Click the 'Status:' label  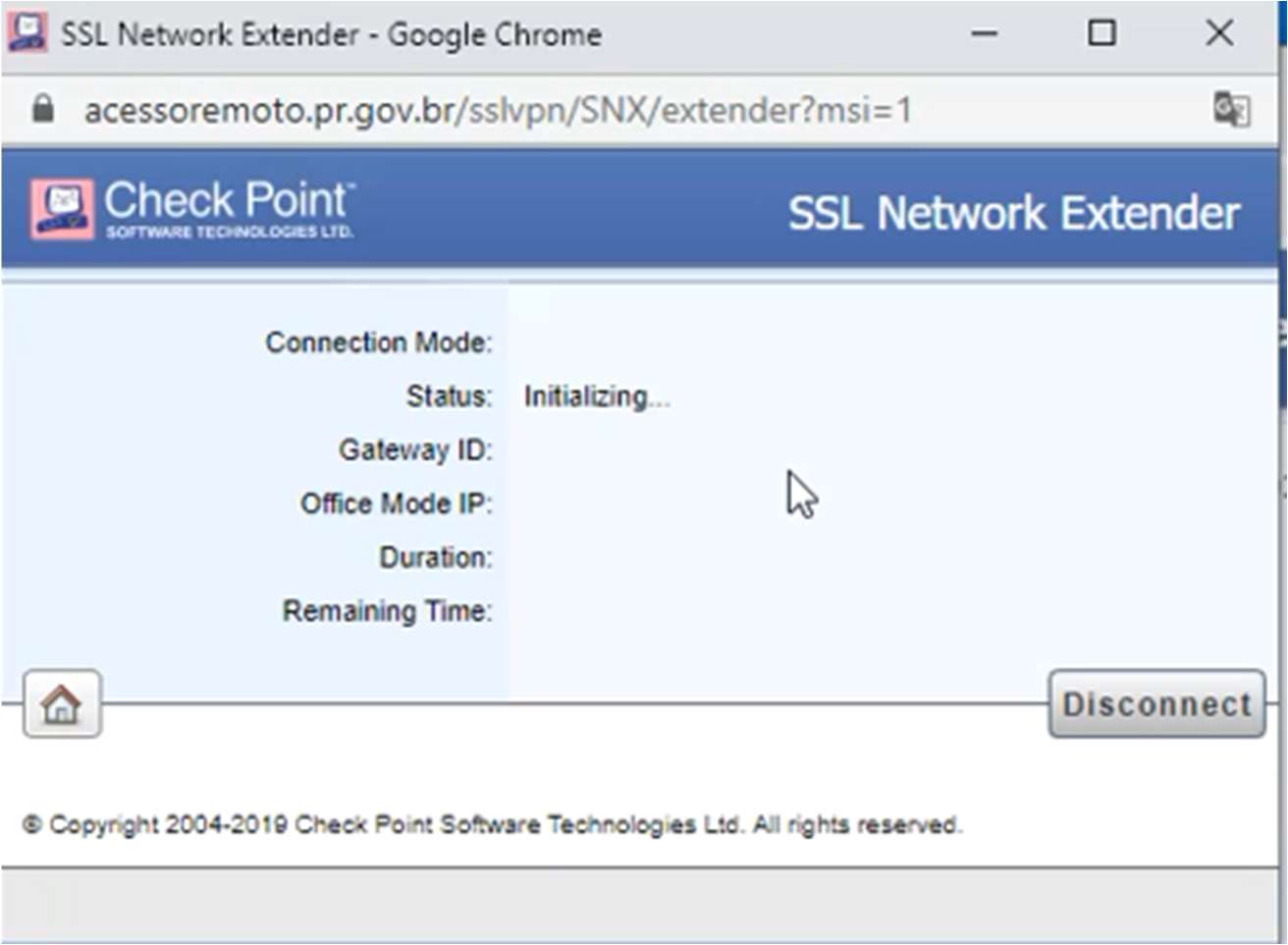(x=450, y=396)
